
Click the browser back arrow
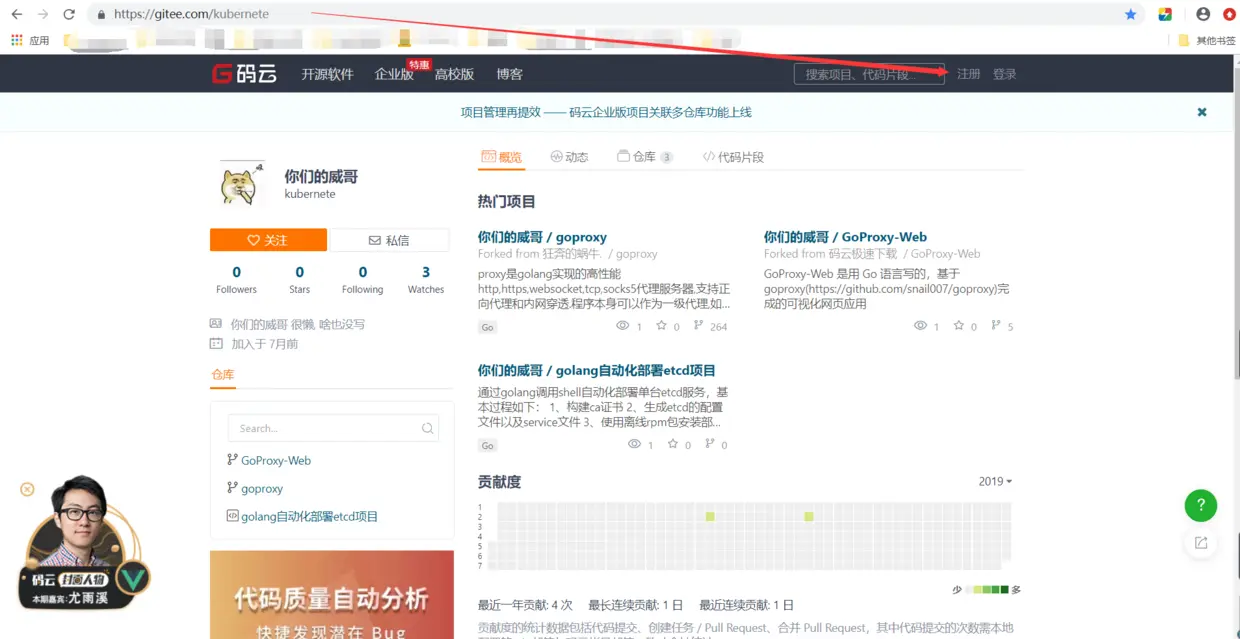[x=16, y=15]
